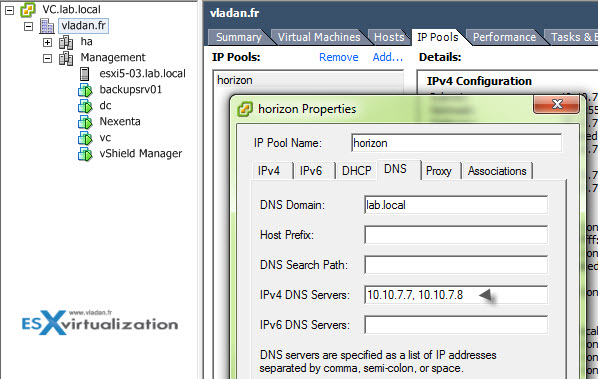This screenshot has height=379, width=598.
Task: Click the horizon Properties dialog title icon
Action: pyautogui.click(x=245, y=109)
